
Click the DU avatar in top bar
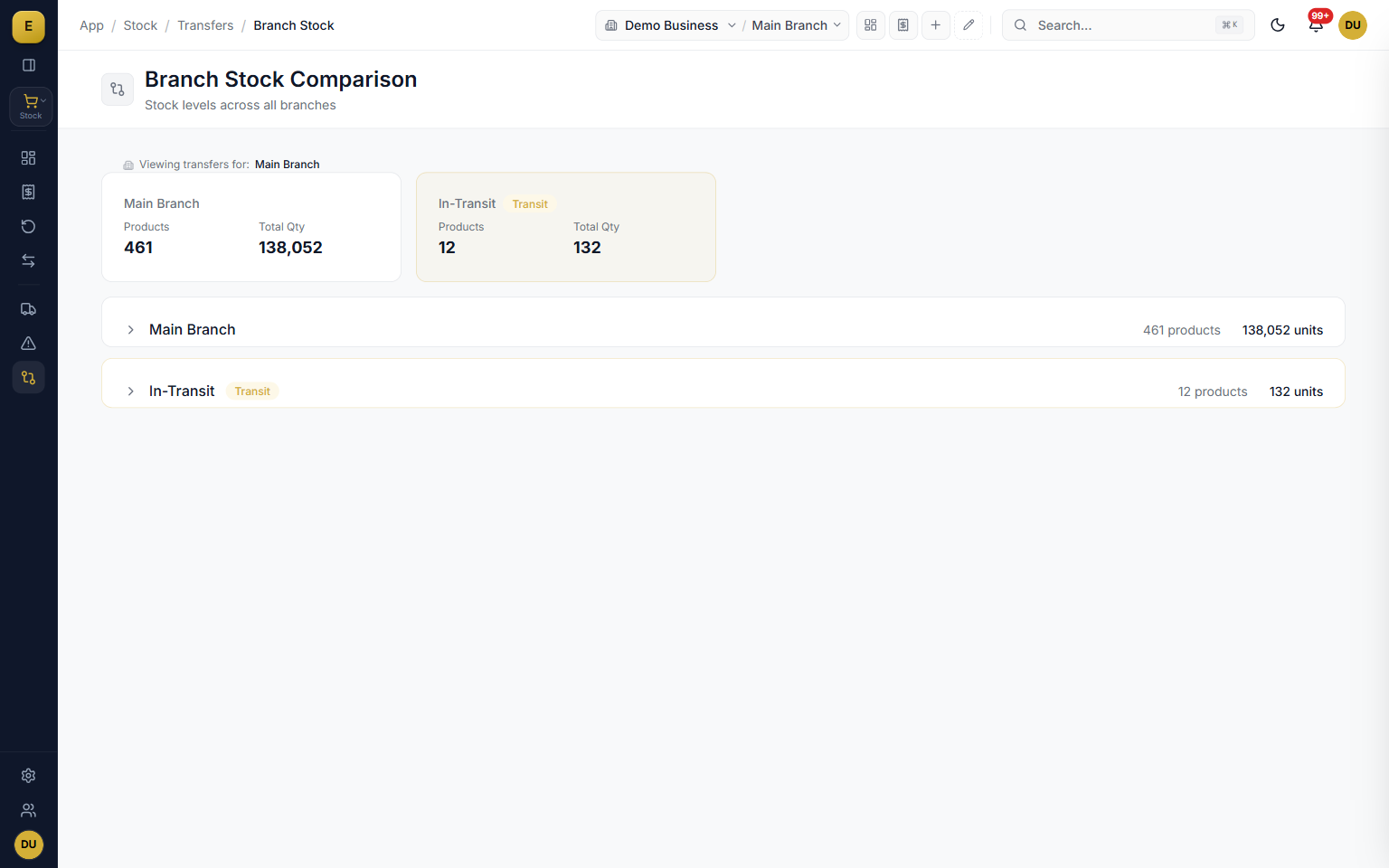(1353, 25)
